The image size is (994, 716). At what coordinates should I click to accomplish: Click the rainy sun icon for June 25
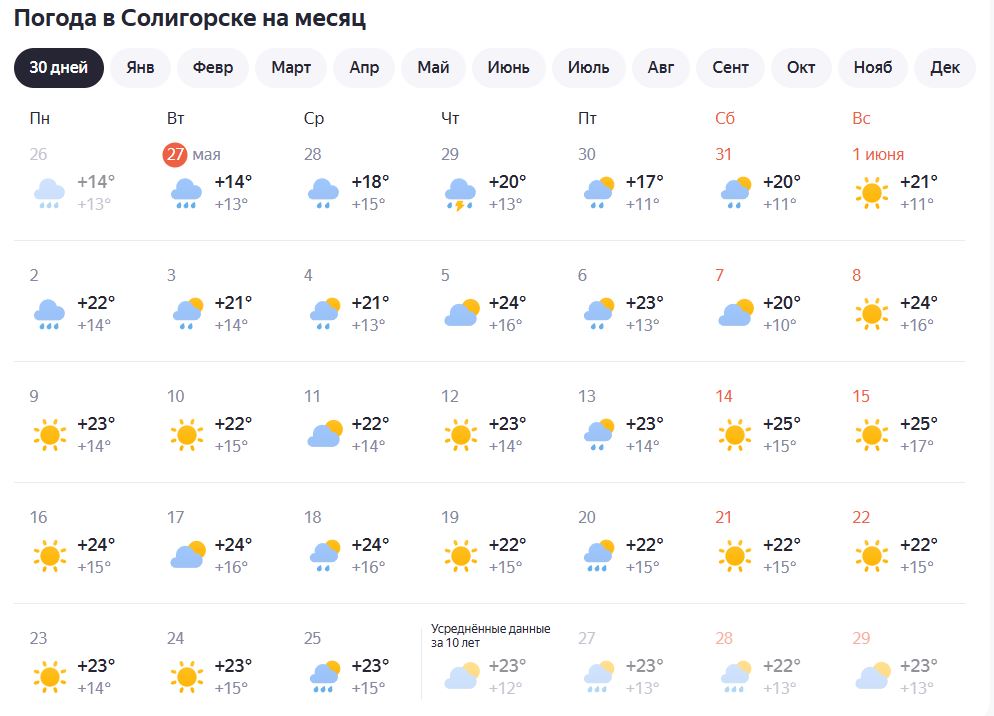[x=323, y=677]
